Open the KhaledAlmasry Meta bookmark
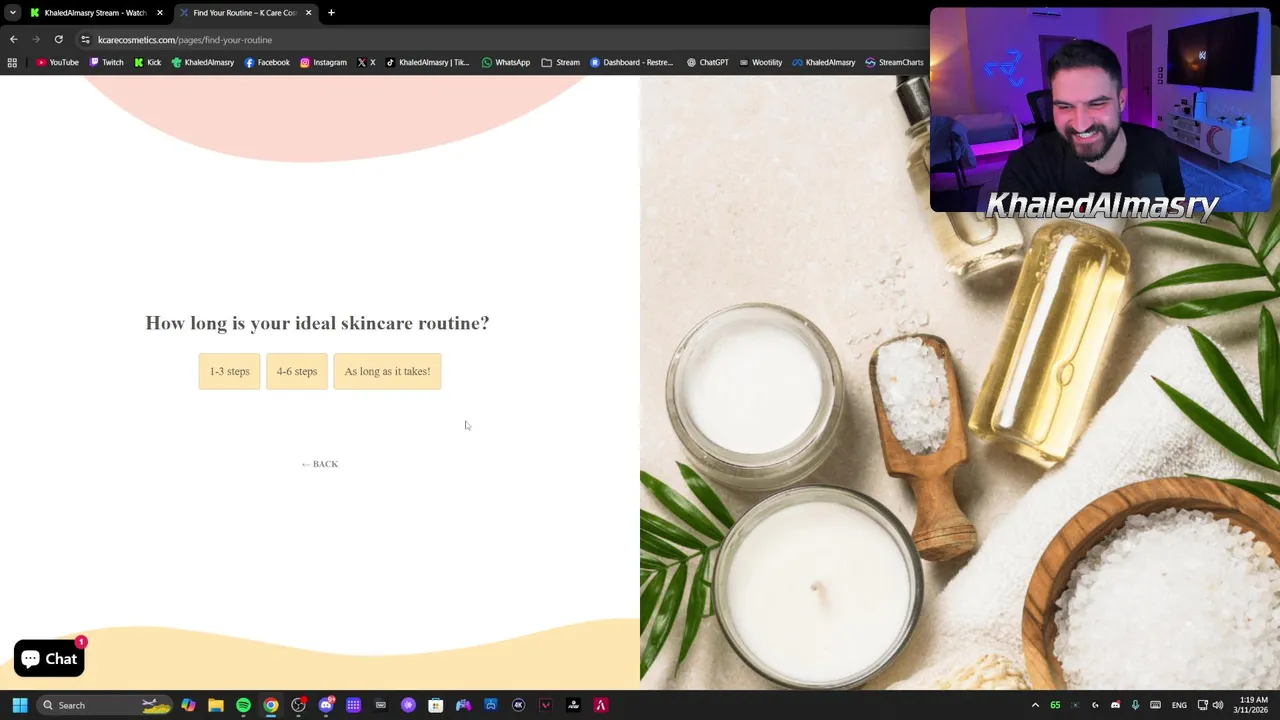The width and height of the screenshot is (1280, 720). pos(823,62)
